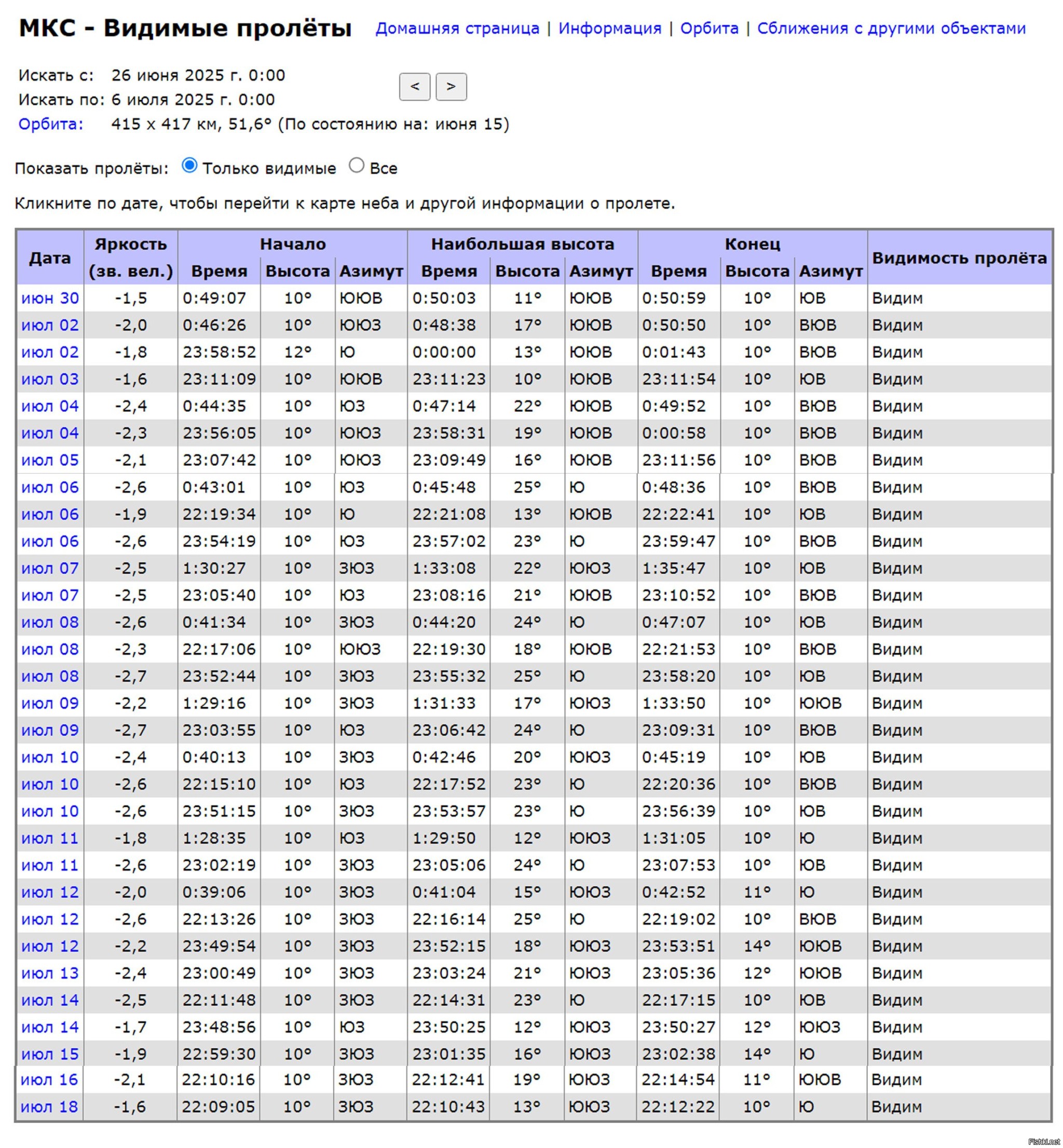Viewport: 1063px width, 1148px height.
Task: Open июл 06 pass starting at 0:43:01
Action: pyautogui.click(x=50, y=488)
